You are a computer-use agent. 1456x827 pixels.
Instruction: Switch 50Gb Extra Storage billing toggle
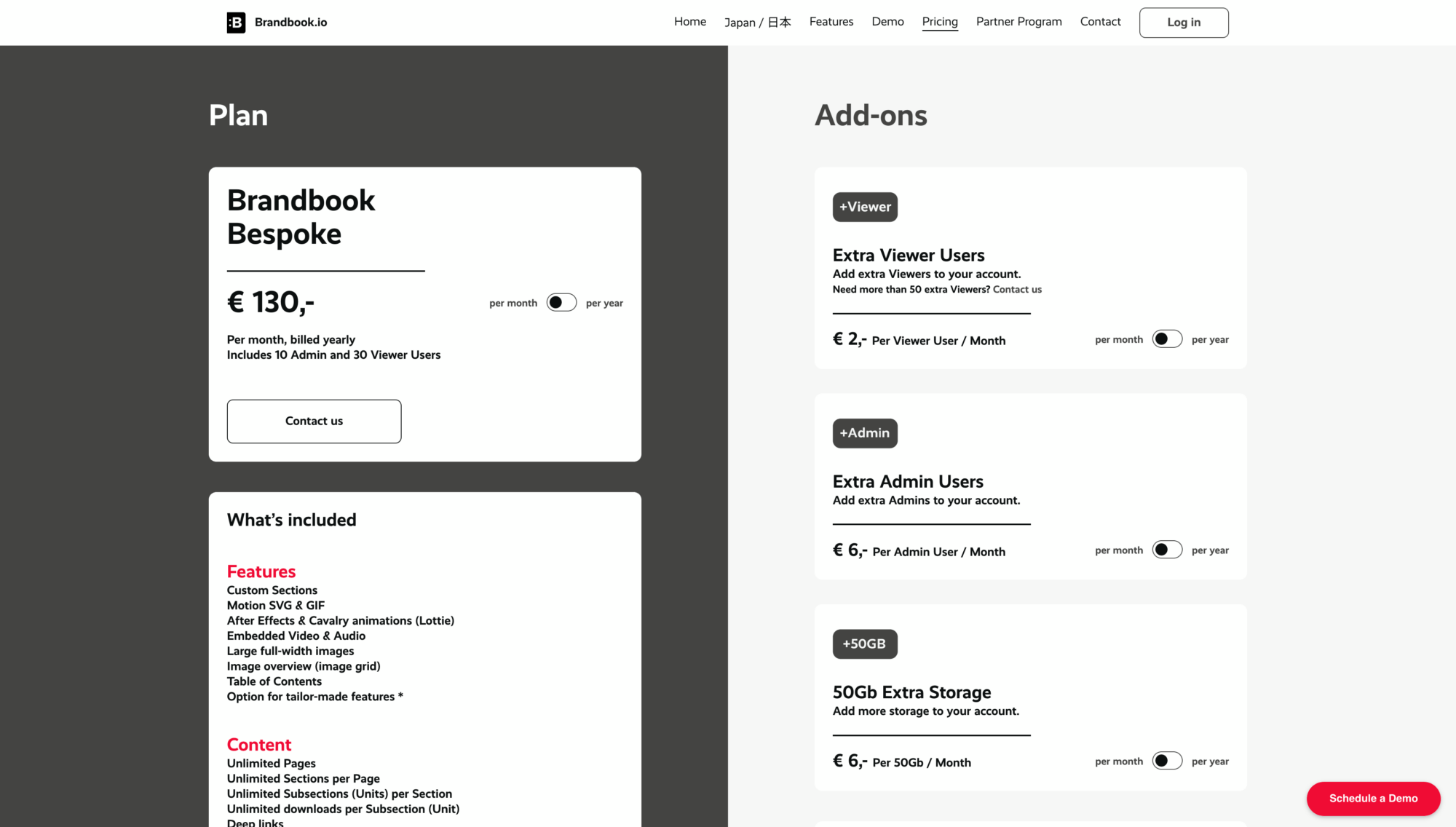click(x=1167, y=761)
